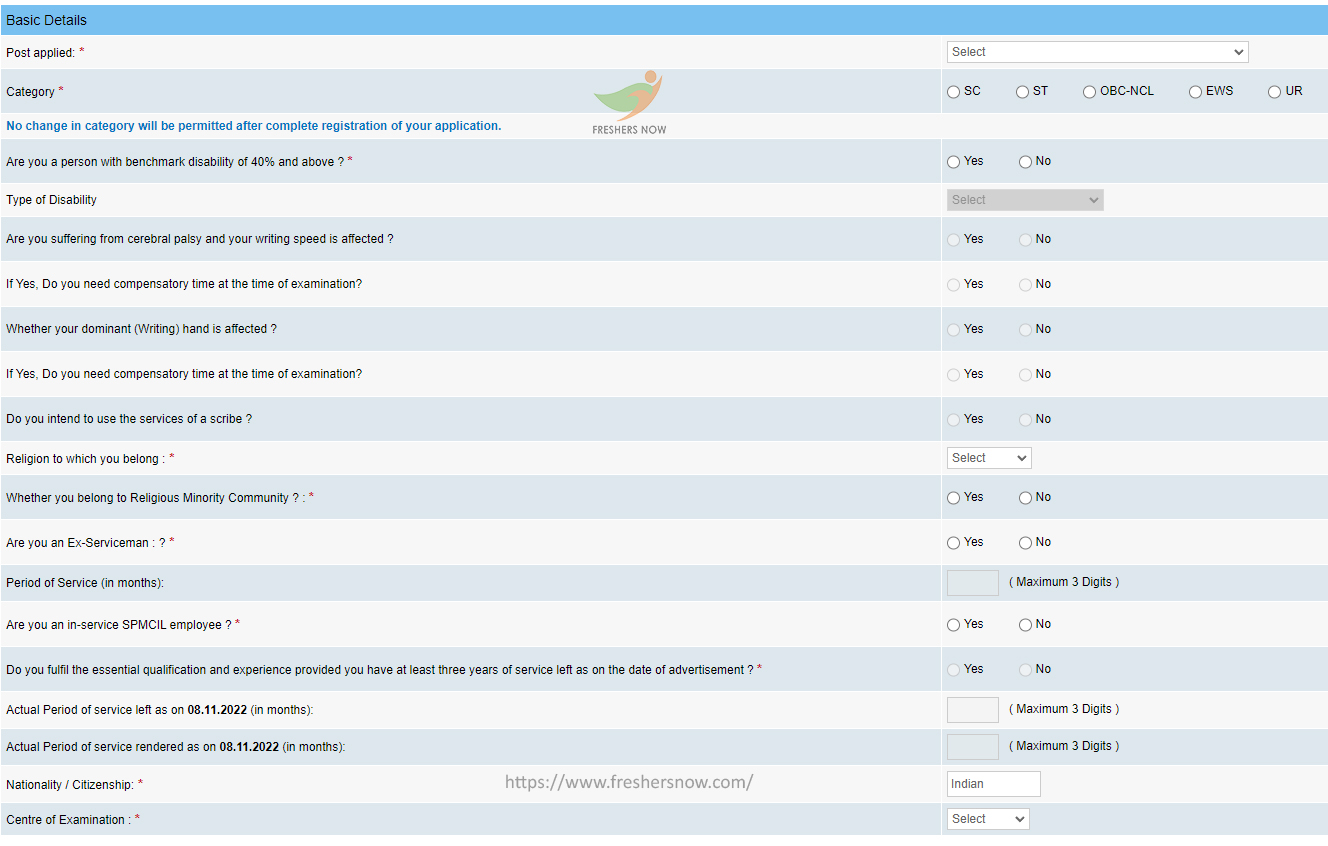Viewport: 1328px width, 846px height.
Task: Open the Type of Disability dropdown
Action: click(1025, 200)
